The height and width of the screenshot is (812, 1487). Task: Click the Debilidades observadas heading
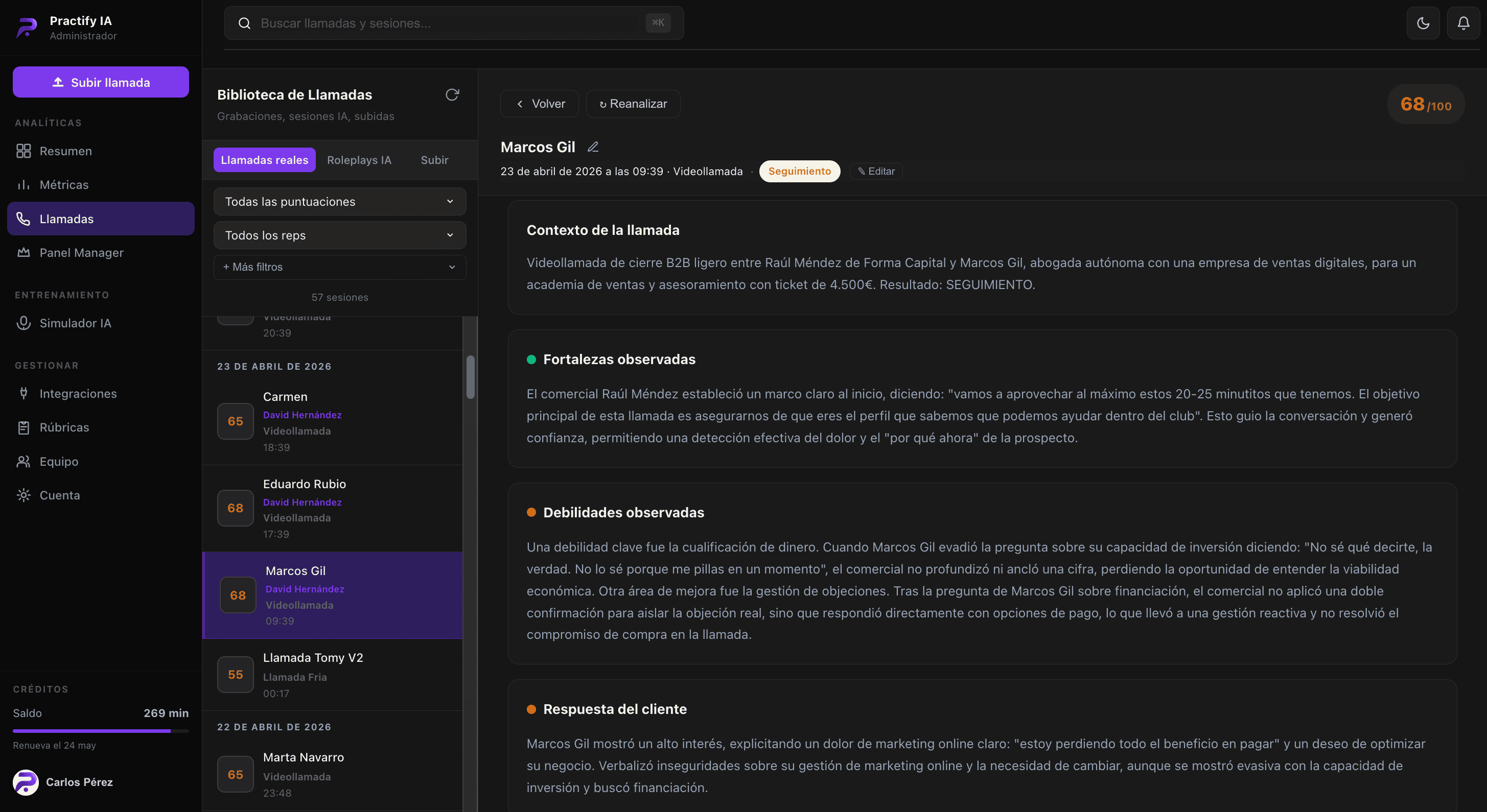pyautogui.click(x=623, y=512)
